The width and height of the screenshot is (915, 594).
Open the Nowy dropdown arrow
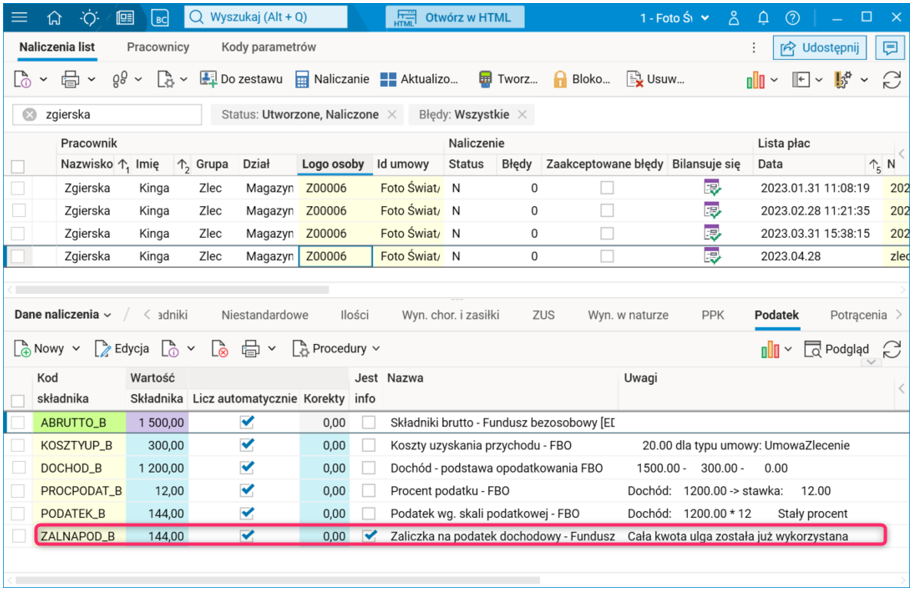coord(74,349)
